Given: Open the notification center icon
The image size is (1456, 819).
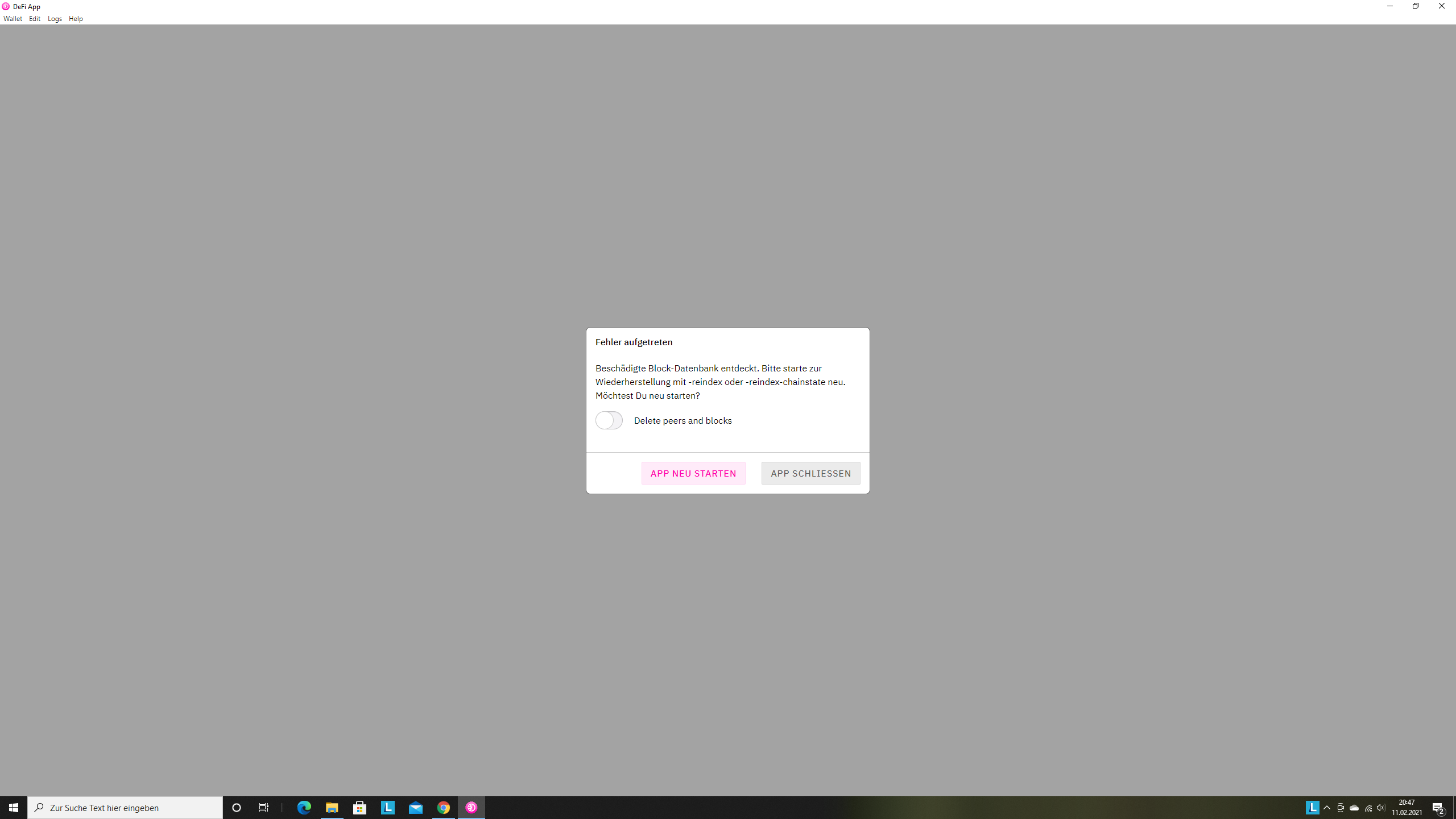Looking at the screenshot, I should click(1438, 808).
